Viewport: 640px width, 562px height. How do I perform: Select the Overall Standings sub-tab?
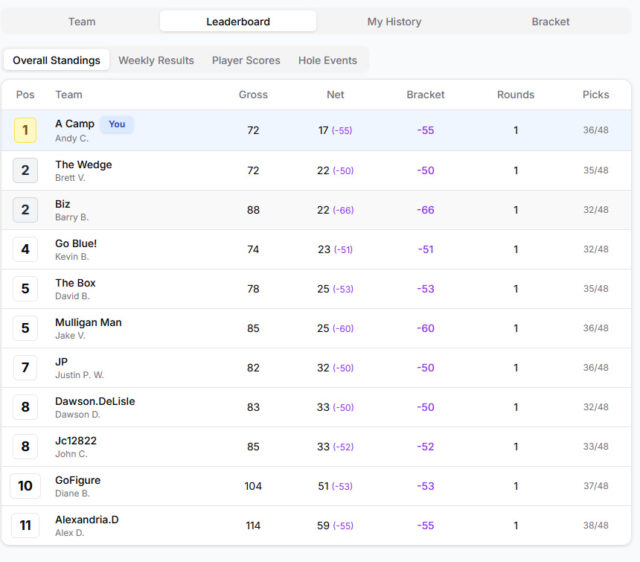point(56,60)
